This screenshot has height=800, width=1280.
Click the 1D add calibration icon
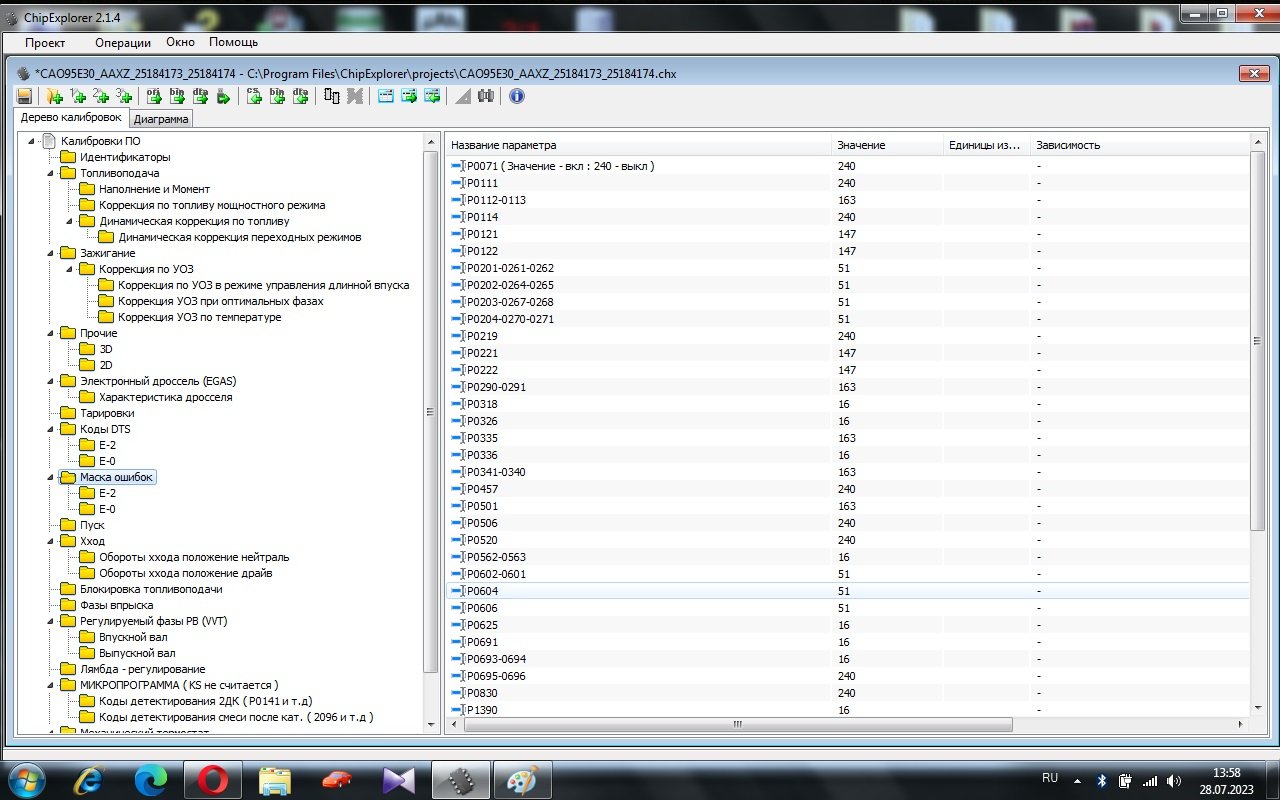pos(77,96)
